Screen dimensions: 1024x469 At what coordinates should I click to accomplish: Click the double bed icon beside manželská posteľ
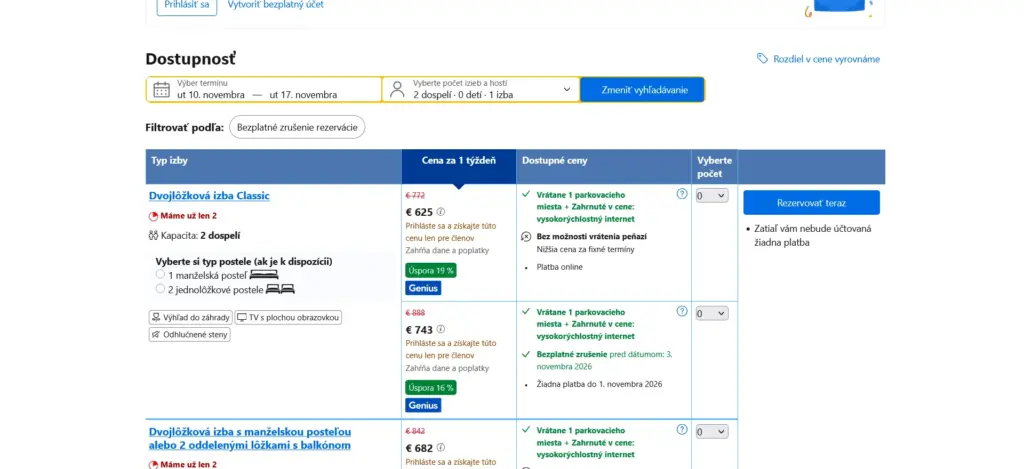coord(264,275)
